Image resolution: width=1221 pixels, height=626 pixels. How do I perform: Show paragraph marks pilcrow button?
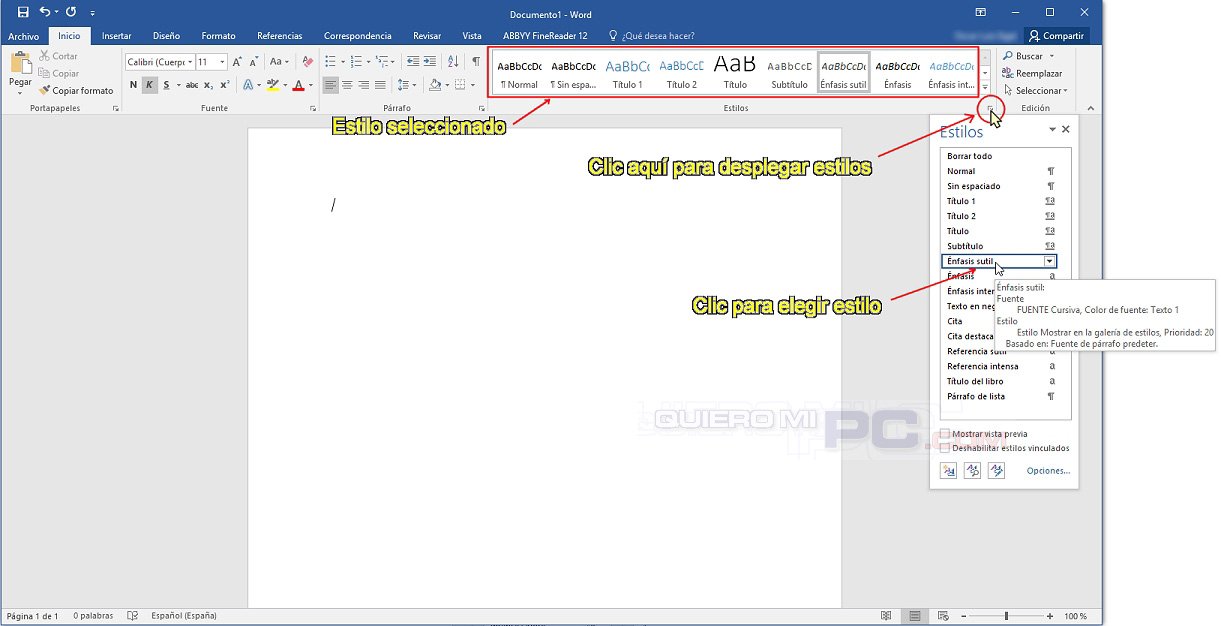(475, 62)
